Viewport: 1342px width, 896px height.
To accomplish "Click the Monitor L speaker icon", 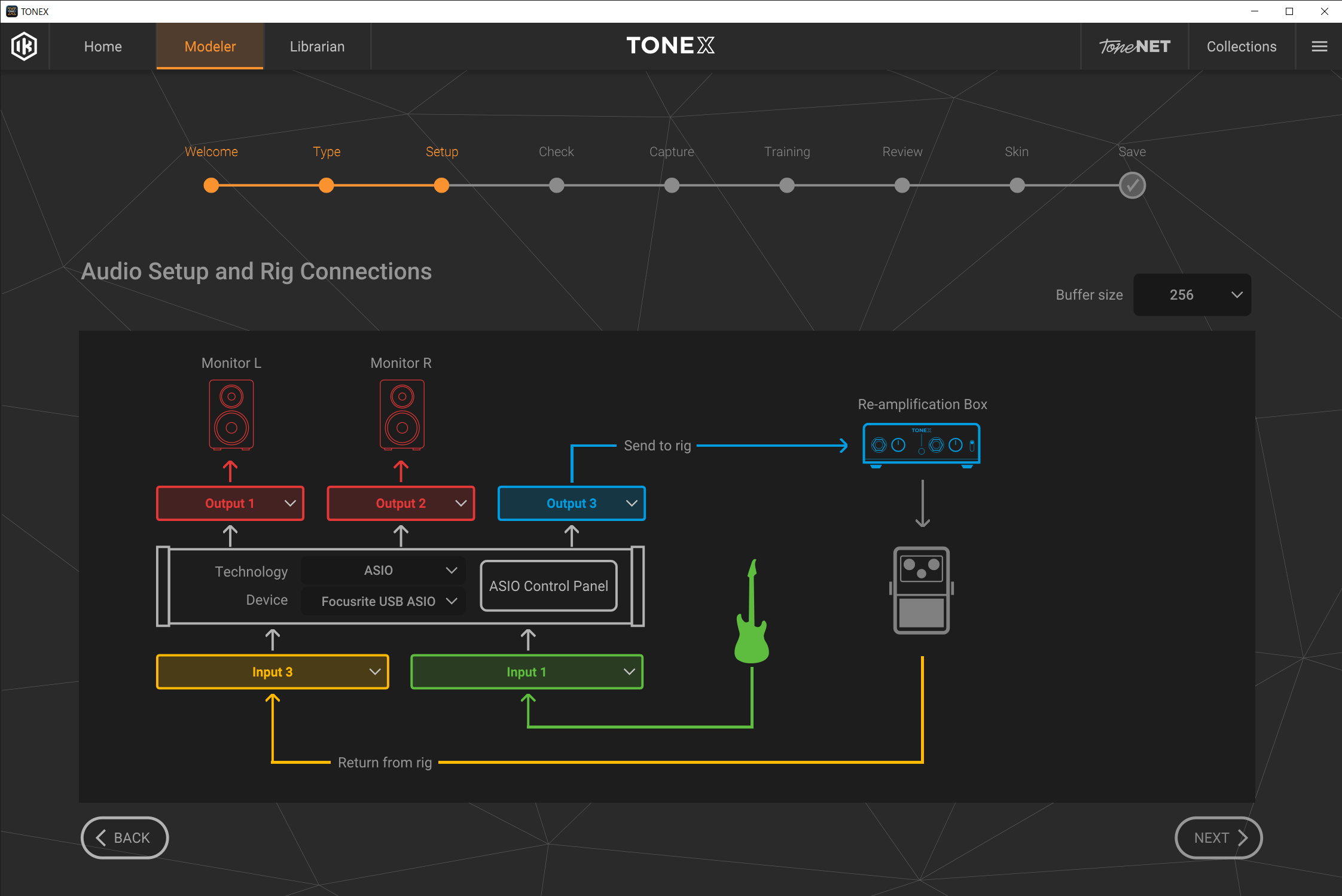I will 231,415.
